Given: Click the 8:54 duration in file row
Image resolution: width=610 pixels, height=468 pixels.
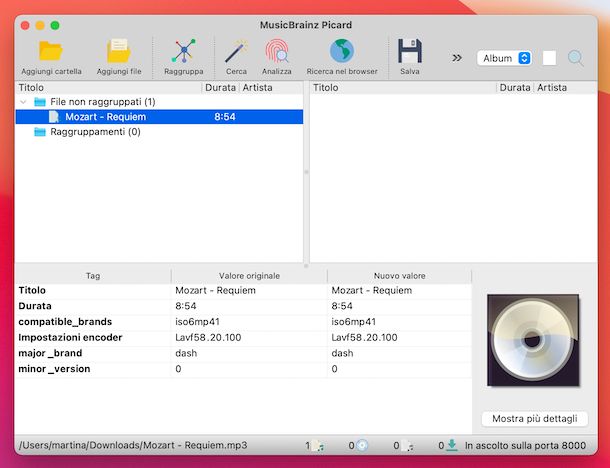Looking at the screenshot, I should tap(225, 117).
